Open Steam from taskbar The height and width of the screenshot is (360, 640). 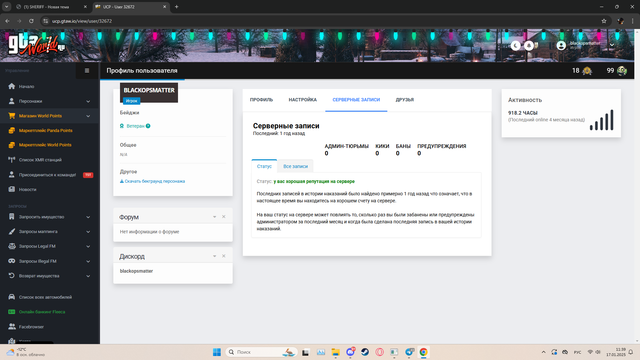[x=365, y=352]
